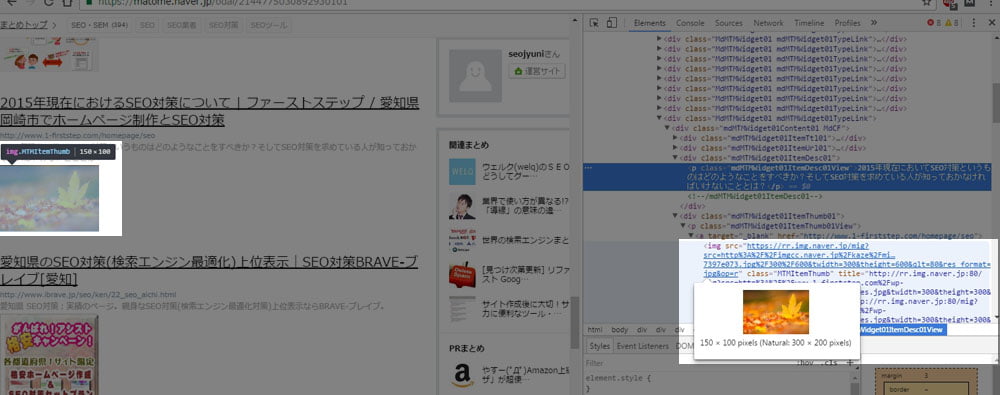Show more DevTools tabs via double chevron

coord(874,23)
